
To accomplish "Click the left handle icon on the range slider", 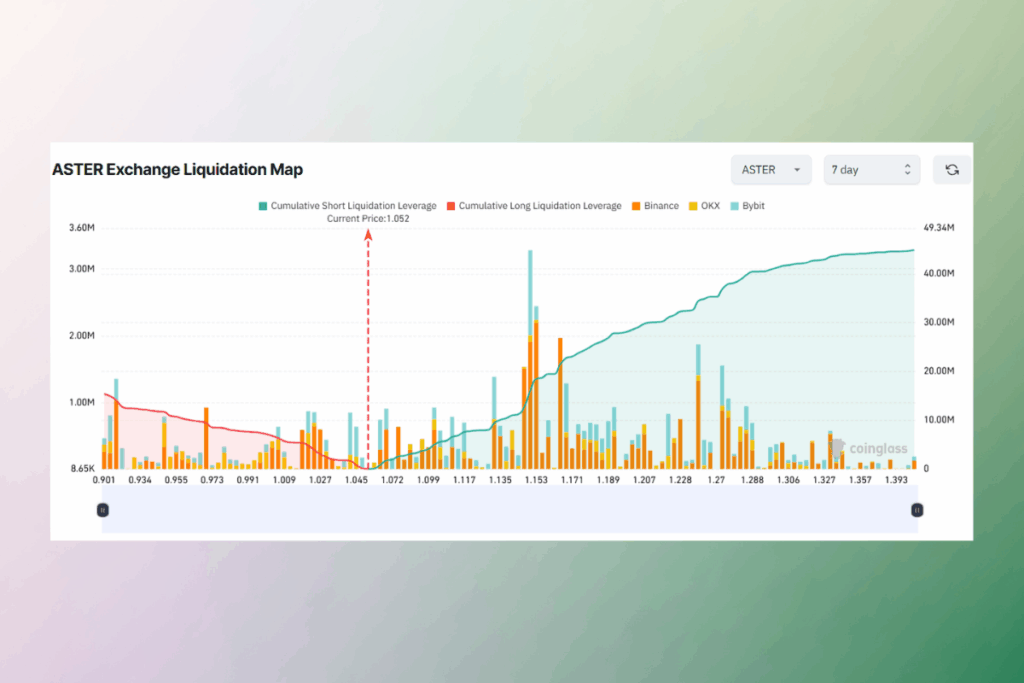I will [101, 510].
